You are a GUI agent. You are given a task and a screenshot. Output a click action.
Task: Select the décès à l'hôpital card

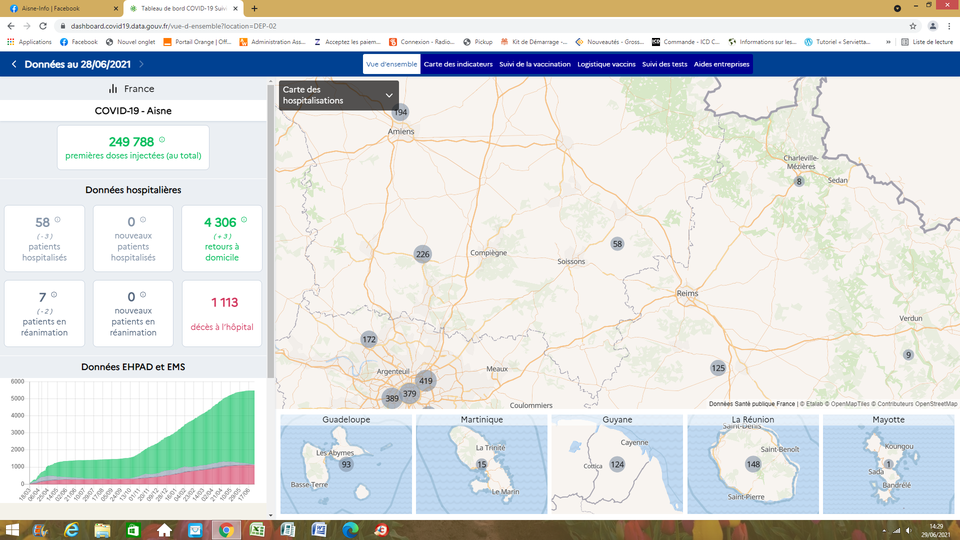[222, 313]
